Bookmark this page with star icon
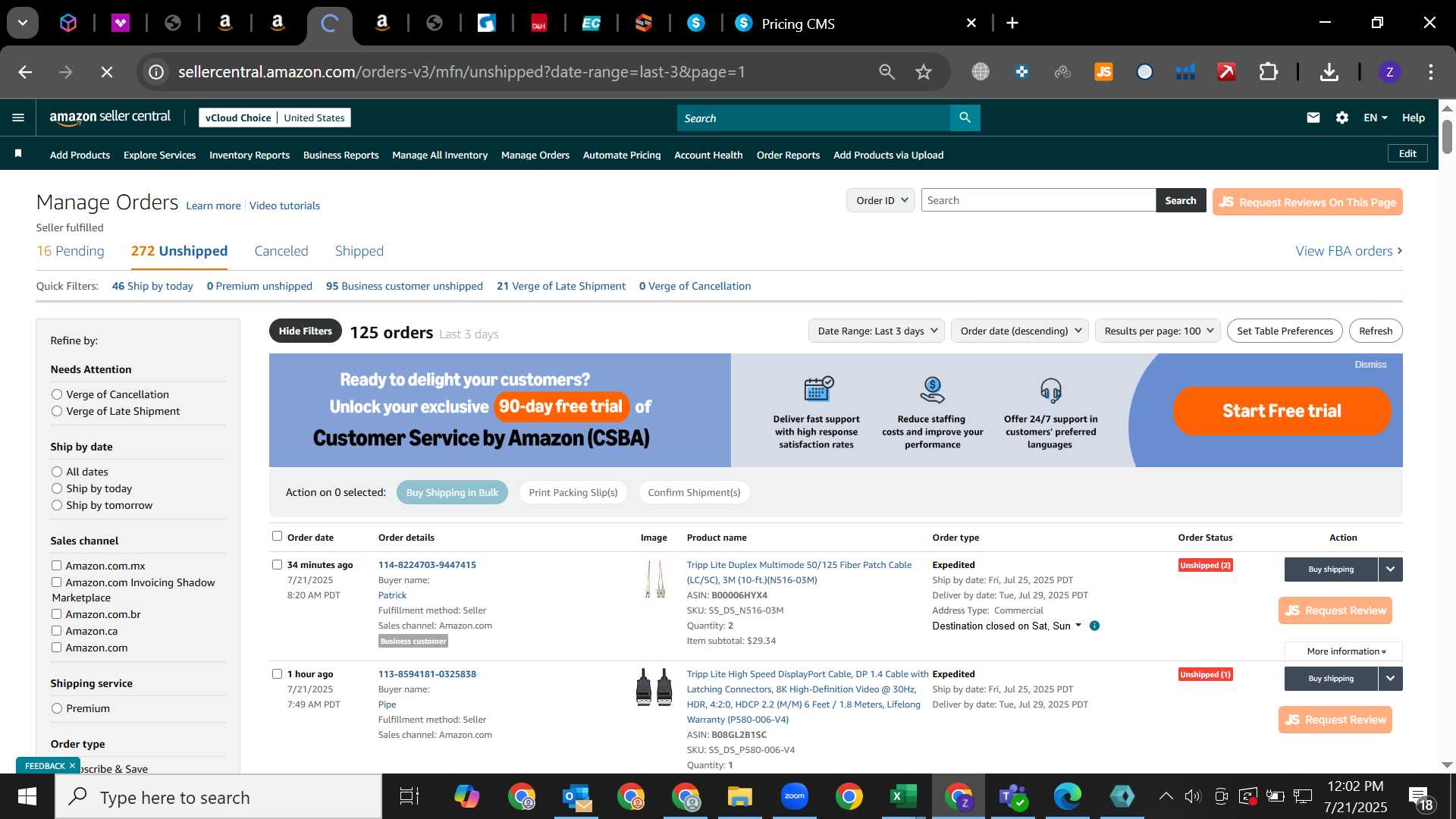 click(923, 72)
